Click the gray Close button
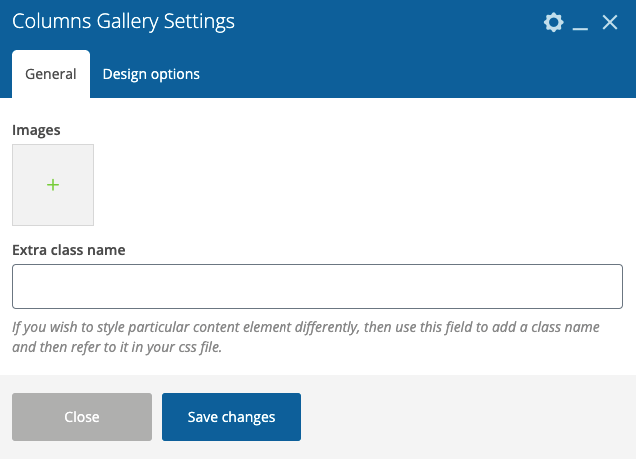Screen dimensions: 636x459 (x=82, y=417)
